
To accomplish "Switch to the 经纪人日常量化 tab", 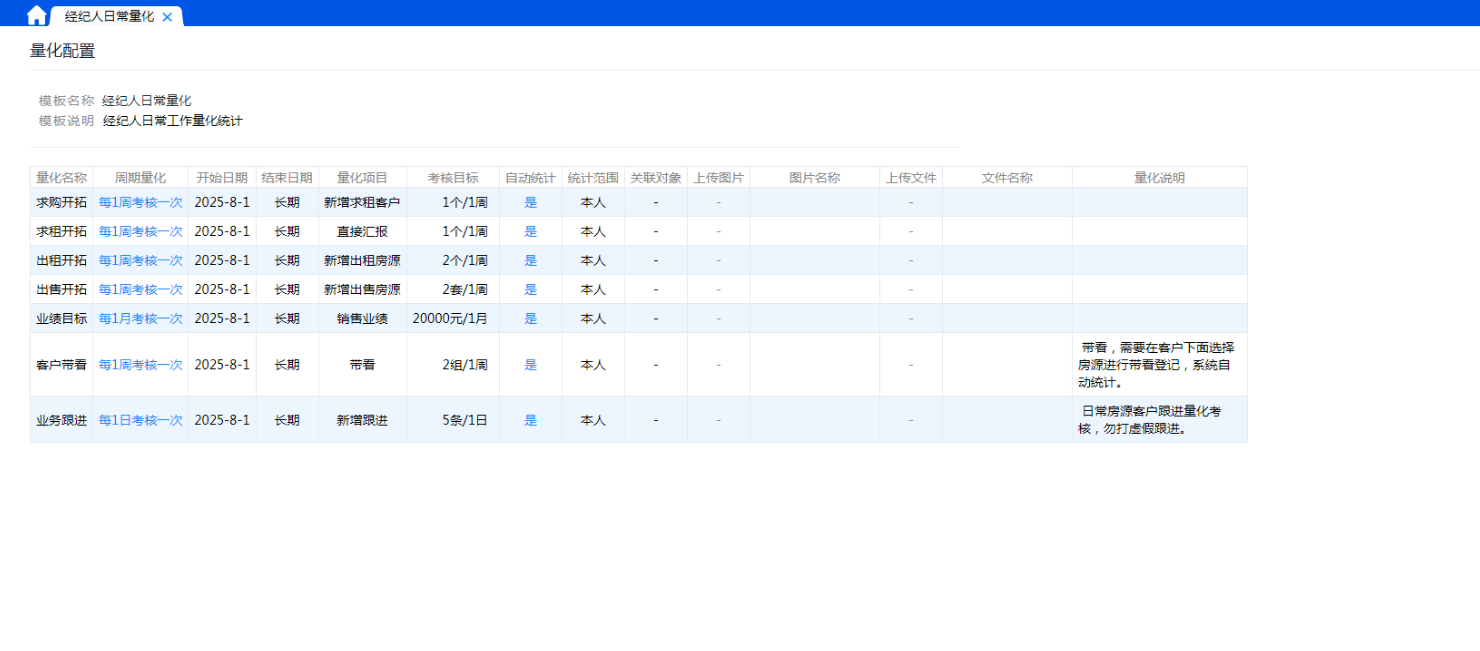I will 109,17.
